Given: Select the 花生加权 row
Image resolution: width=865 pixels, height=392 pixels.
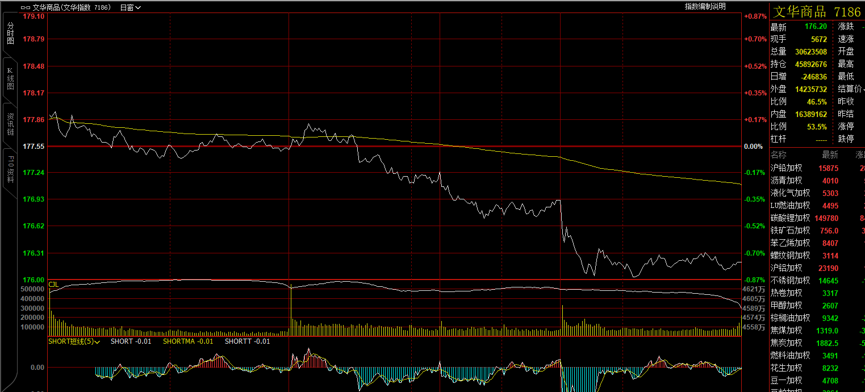Looking at the screenshot, I should point(818,368).
